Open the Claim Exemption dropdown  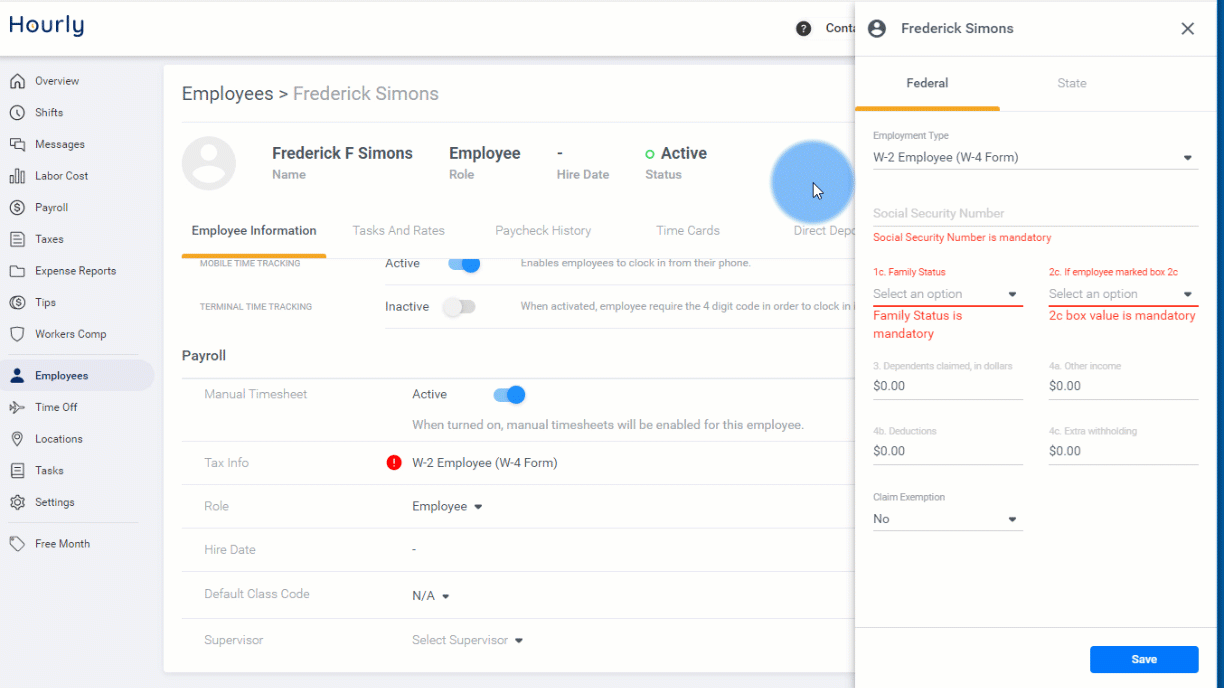click(x=947, y=519)
